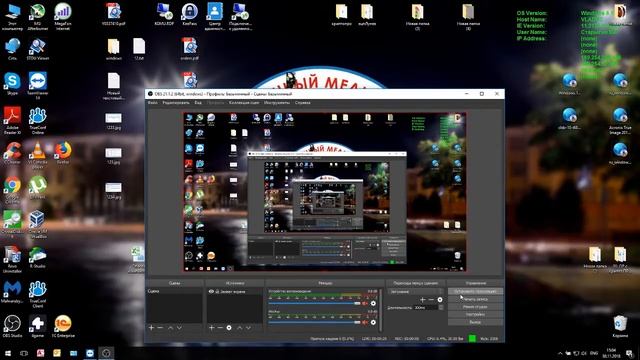The height and width of the screenshot is (360, 640).
Task: Open TeamViewer 14 desktop shortcut
Action: click(x=38, y=86)
